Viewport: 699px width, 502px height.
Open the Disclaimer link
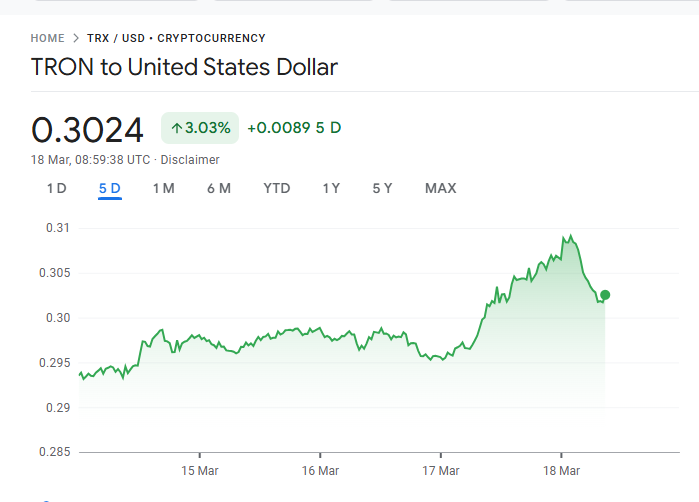pos(190,160)
